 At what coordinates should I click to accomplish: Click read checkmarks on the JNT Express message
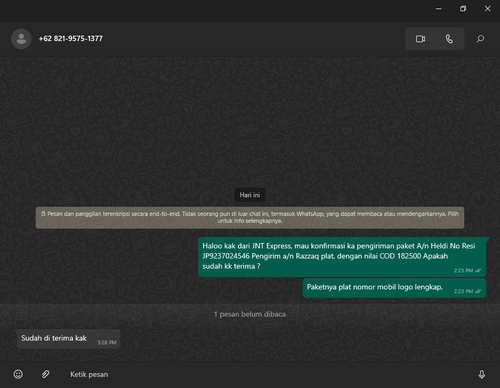point(478,271)
